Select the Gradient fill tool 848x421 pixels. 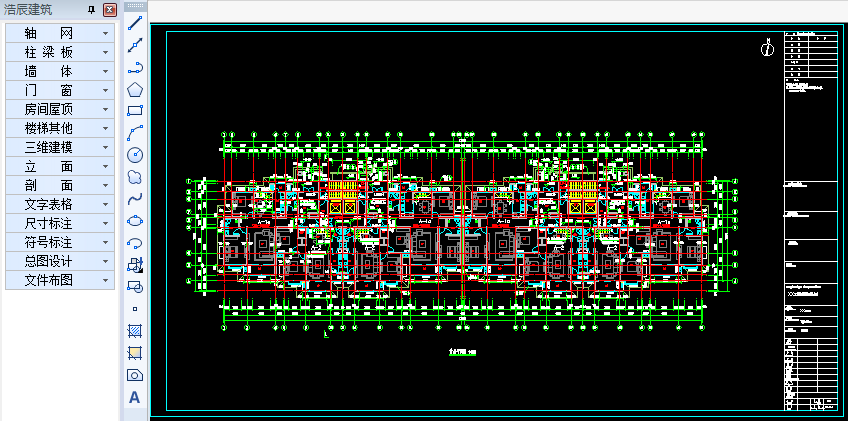(x=135, y=353)
